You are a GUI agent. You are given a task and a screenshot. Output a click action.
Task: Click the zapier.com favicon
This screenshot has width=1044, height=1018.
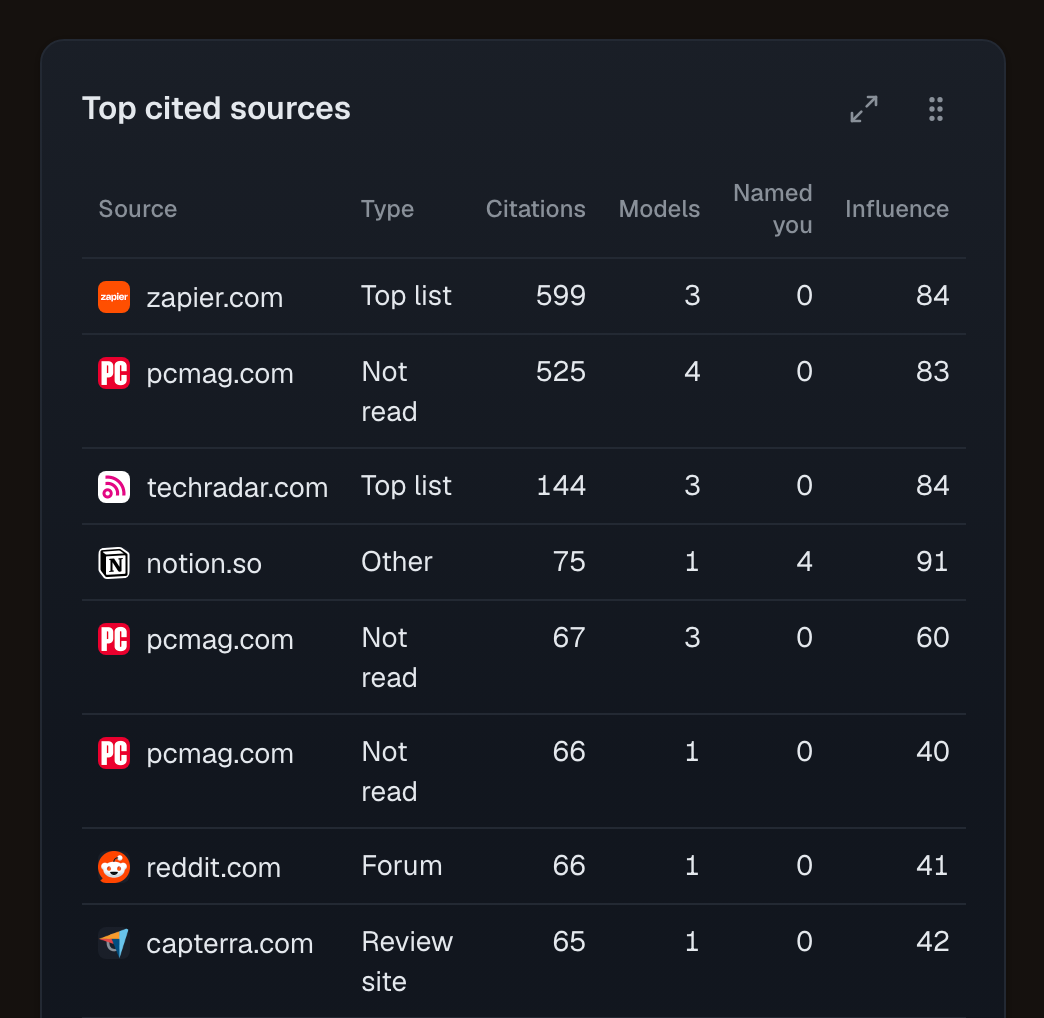[x=114, y=297]
